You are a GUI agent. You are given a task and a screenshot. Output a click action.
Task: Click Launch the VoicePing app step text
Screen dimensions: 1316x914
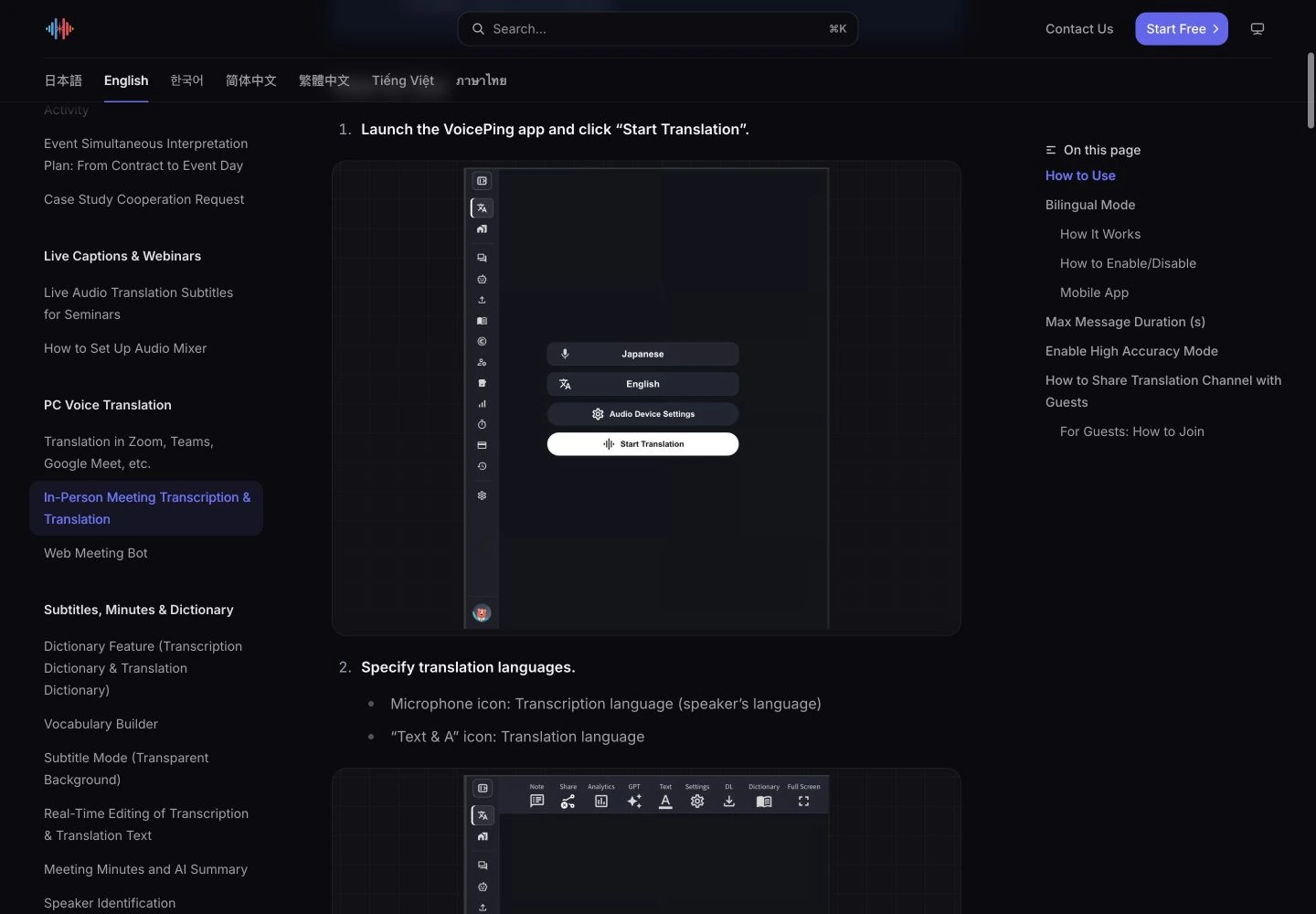555,130
